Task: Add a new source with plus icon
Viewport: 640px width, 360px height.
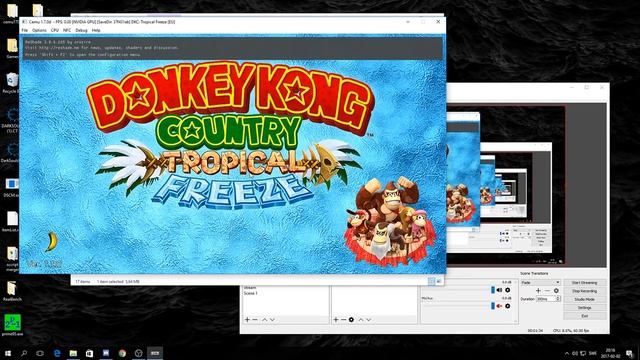Action: point(336,320)
